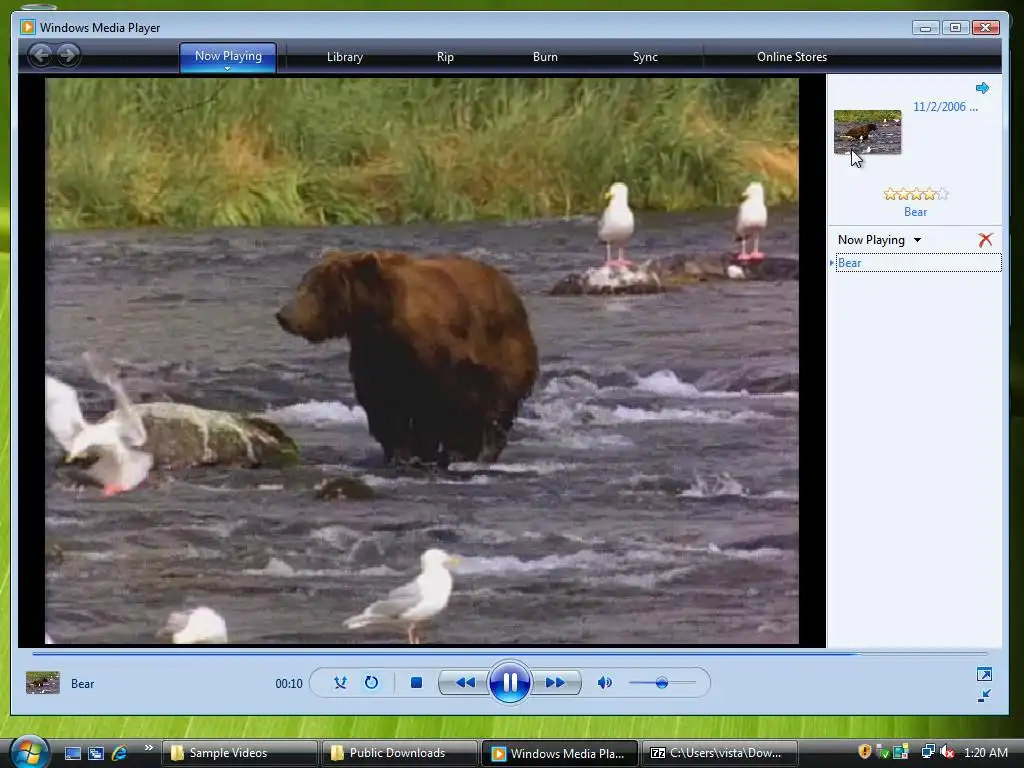The image size is (1024, 768).
Task: Turn on repeat mode
Action: [371, 682]
